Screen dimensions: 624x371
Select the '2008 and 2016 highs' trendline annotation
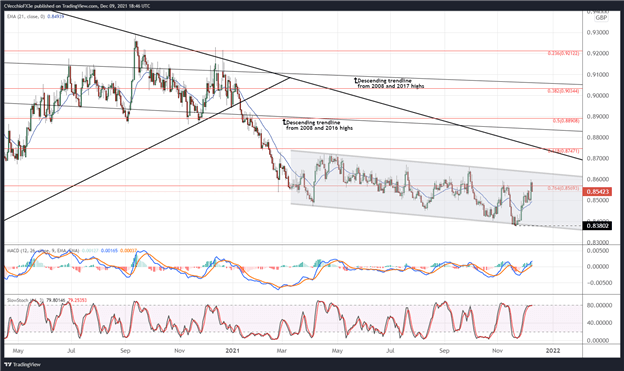click(318, 125)
